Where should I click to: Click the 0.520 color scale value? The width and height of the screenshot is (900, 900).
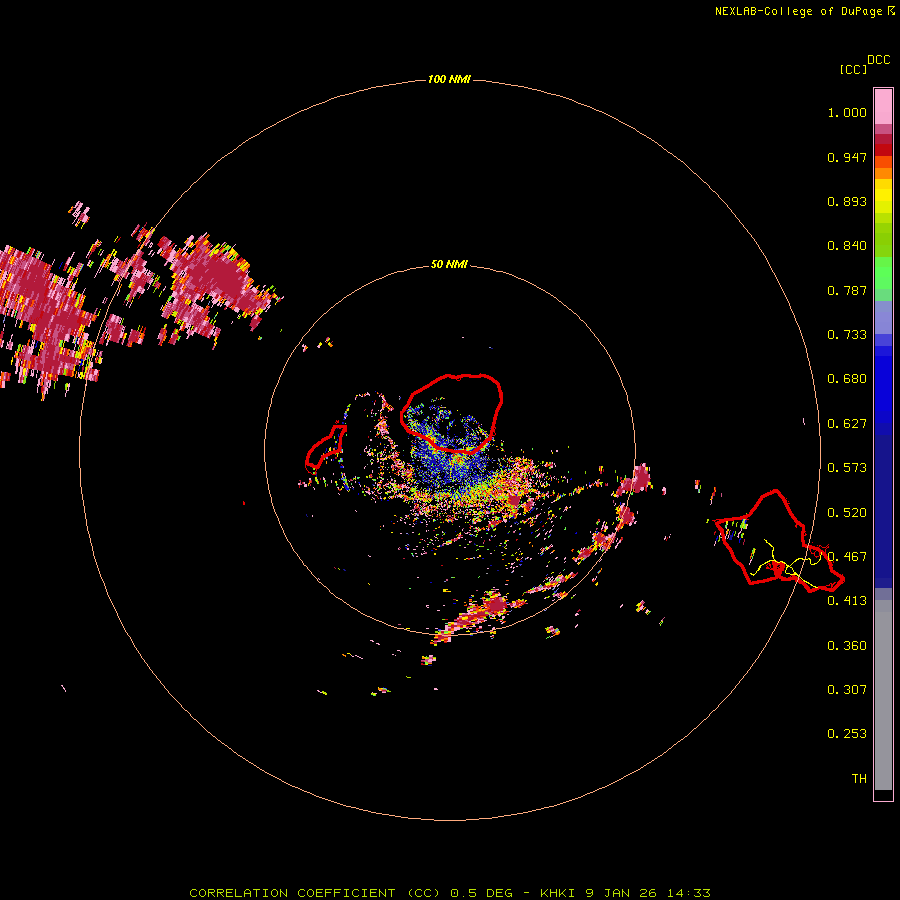coord(847,513)
